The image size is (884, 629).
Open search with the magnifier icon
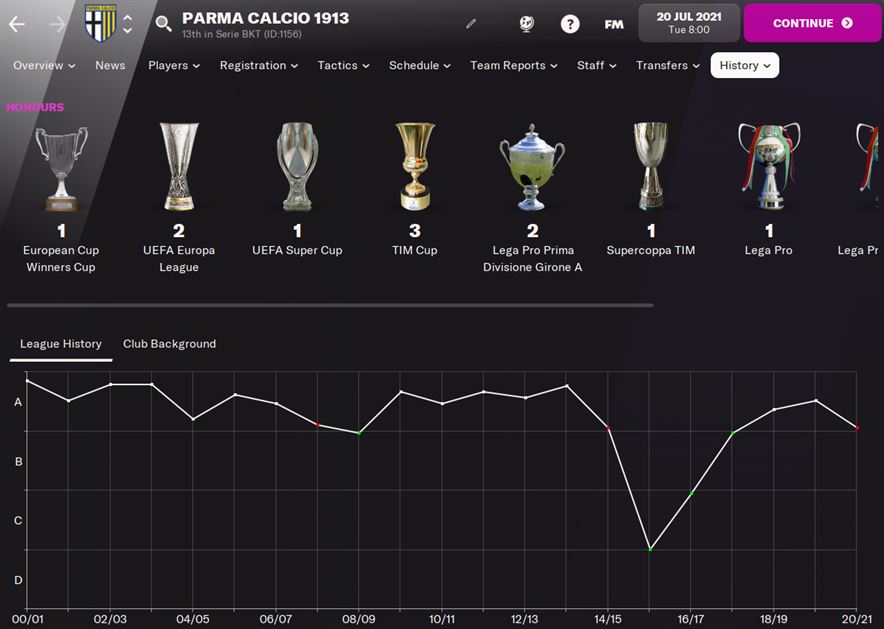click(164, 24)
